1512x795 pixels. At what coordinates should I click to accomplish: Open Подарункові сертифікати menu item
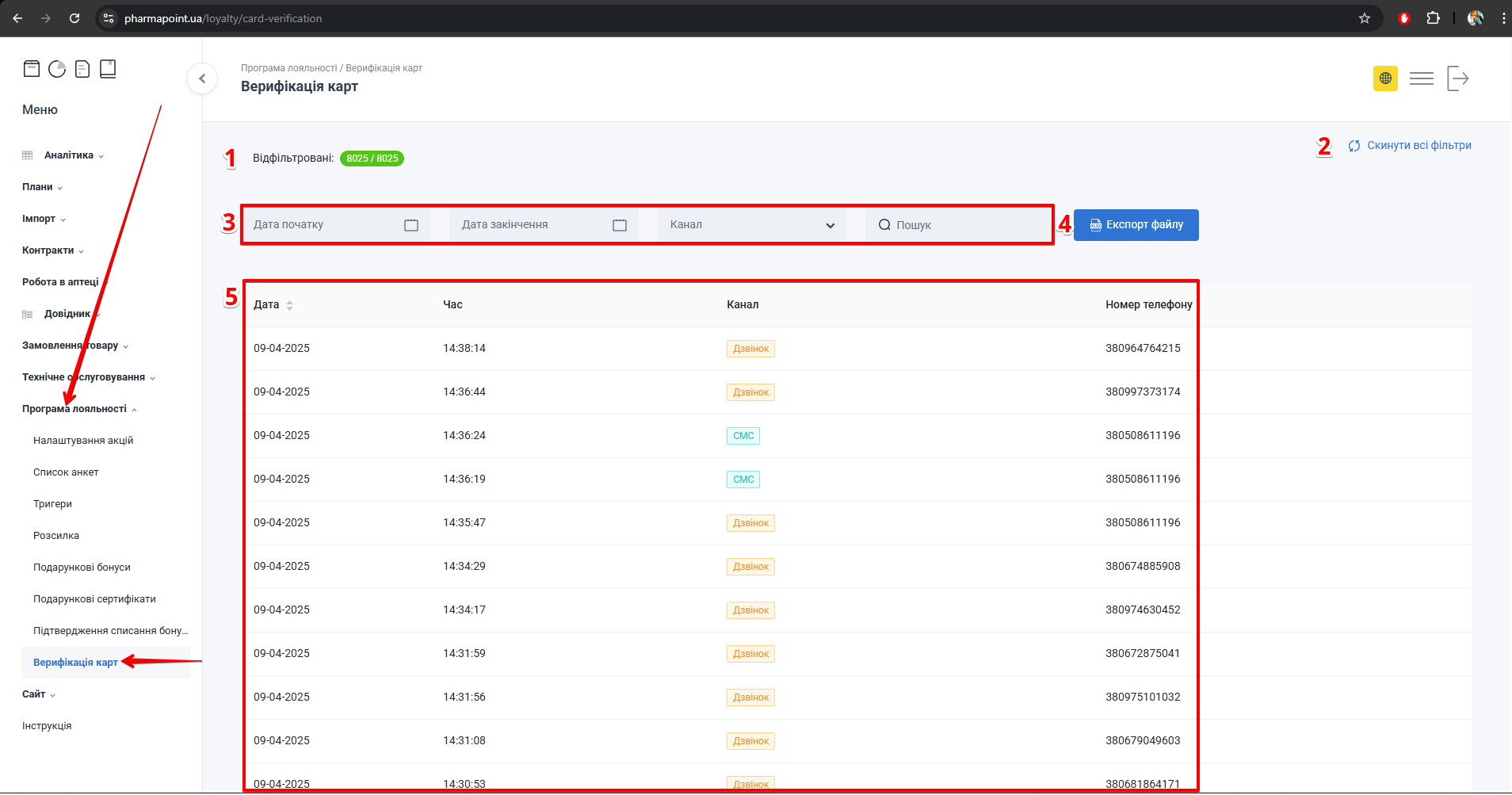[x=94, y=599]
